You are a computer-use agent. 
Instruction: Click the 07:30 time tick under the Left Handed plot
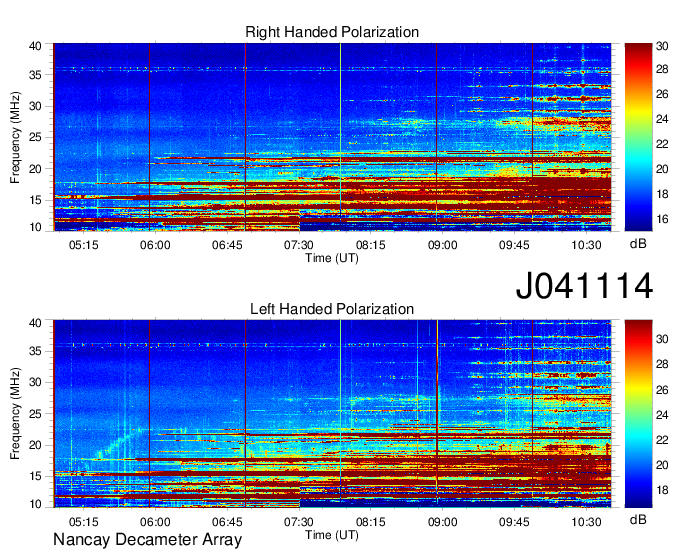click(299, 522)
